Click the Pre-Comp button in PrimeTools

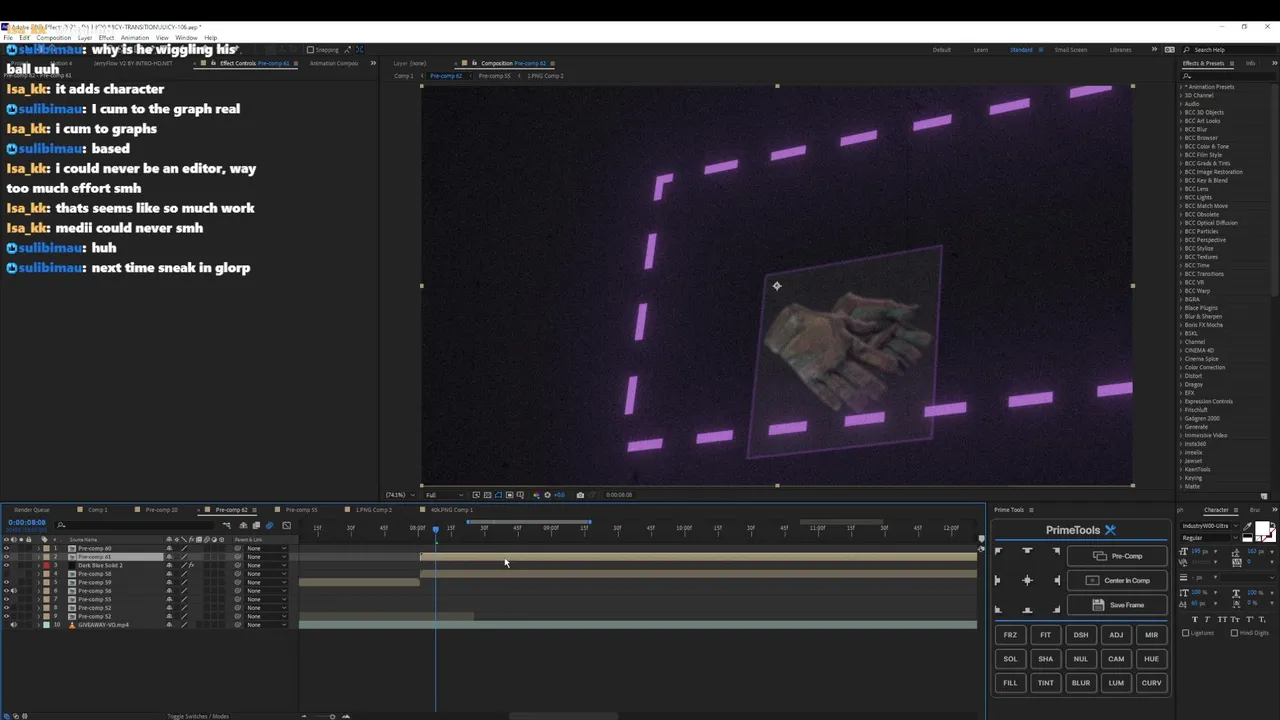[1117, 556]
